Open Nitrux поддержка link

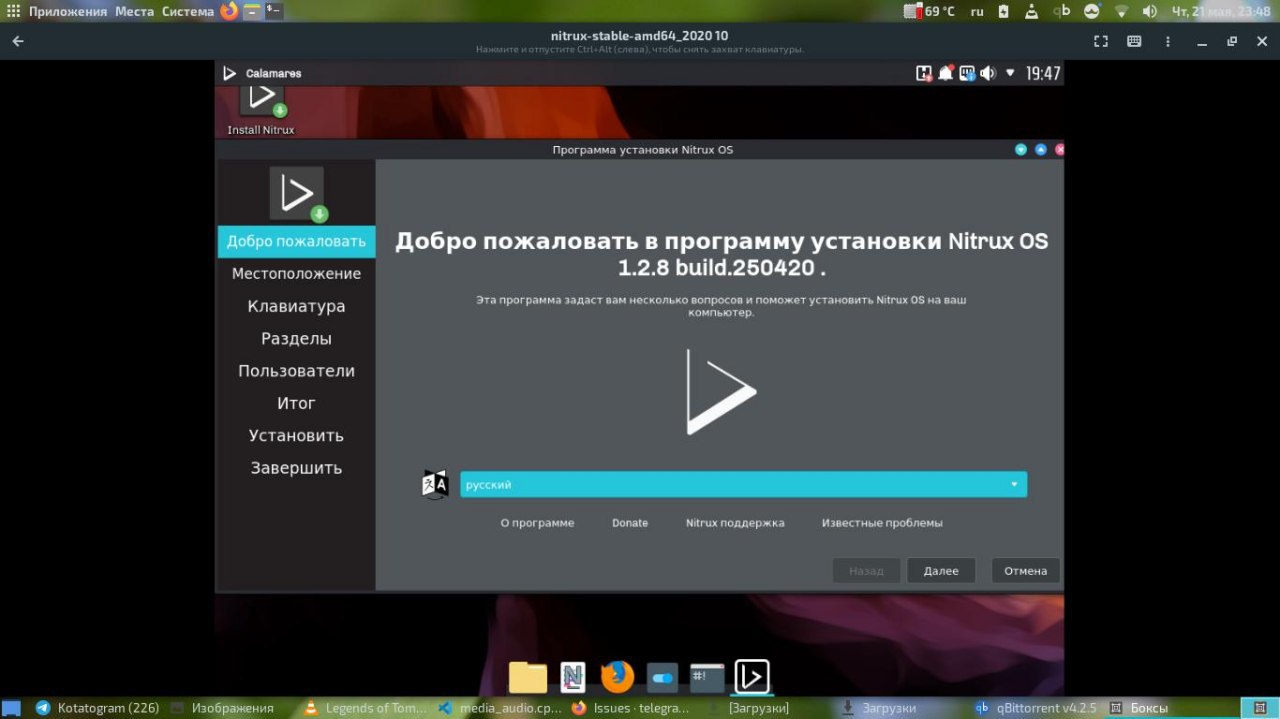click(735, 522)
